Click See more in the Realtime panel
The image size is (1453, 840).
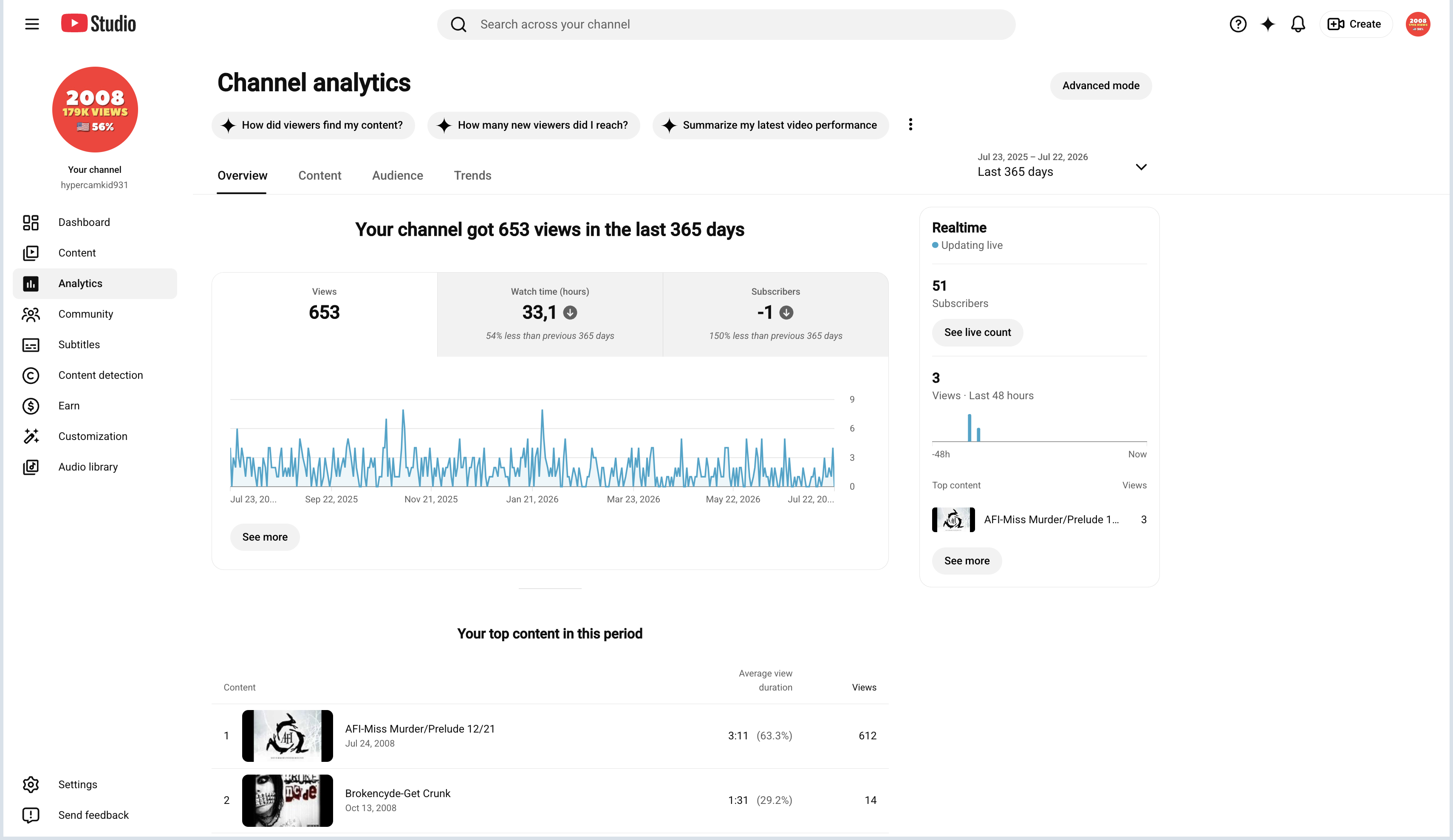pos(967,561)
